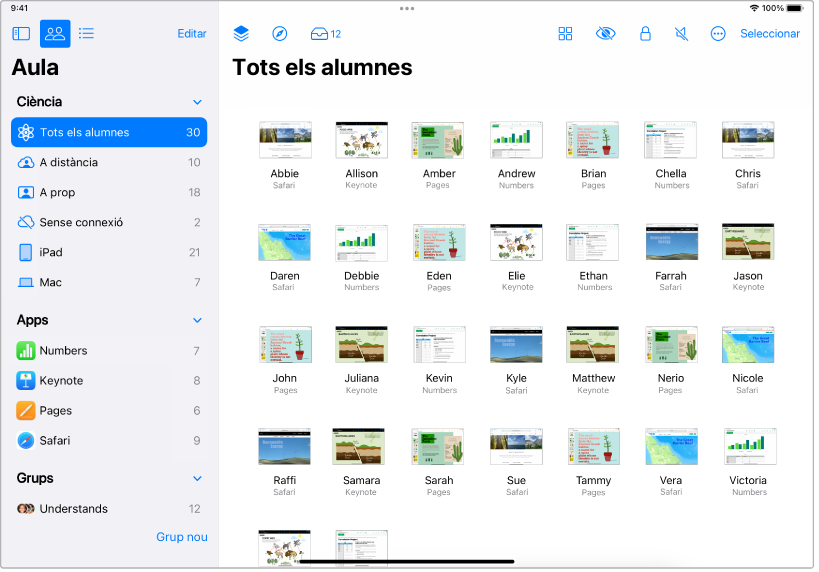Select the Sense connexió list item
The height and width of the screenshot is (572, 819).
tap(109, 223)
